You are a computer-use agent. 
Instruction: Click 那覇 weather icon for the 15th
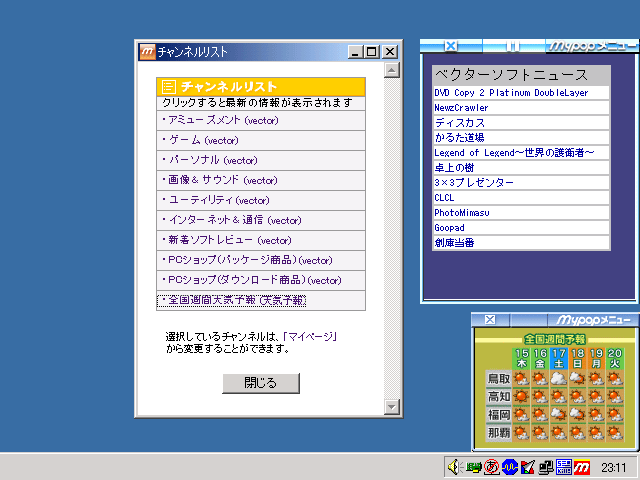(521, 433)
